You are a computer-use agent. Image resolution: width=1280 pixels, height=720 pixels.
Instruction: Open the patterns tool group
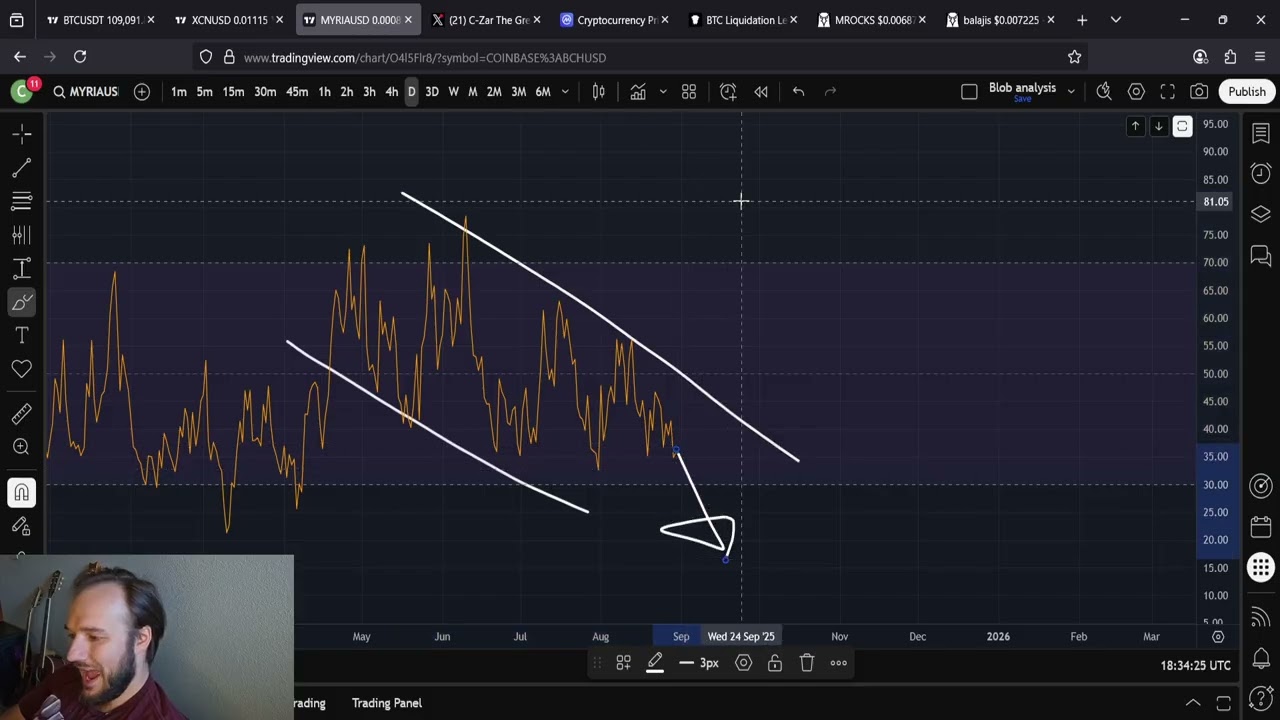(x=22, y=235)
